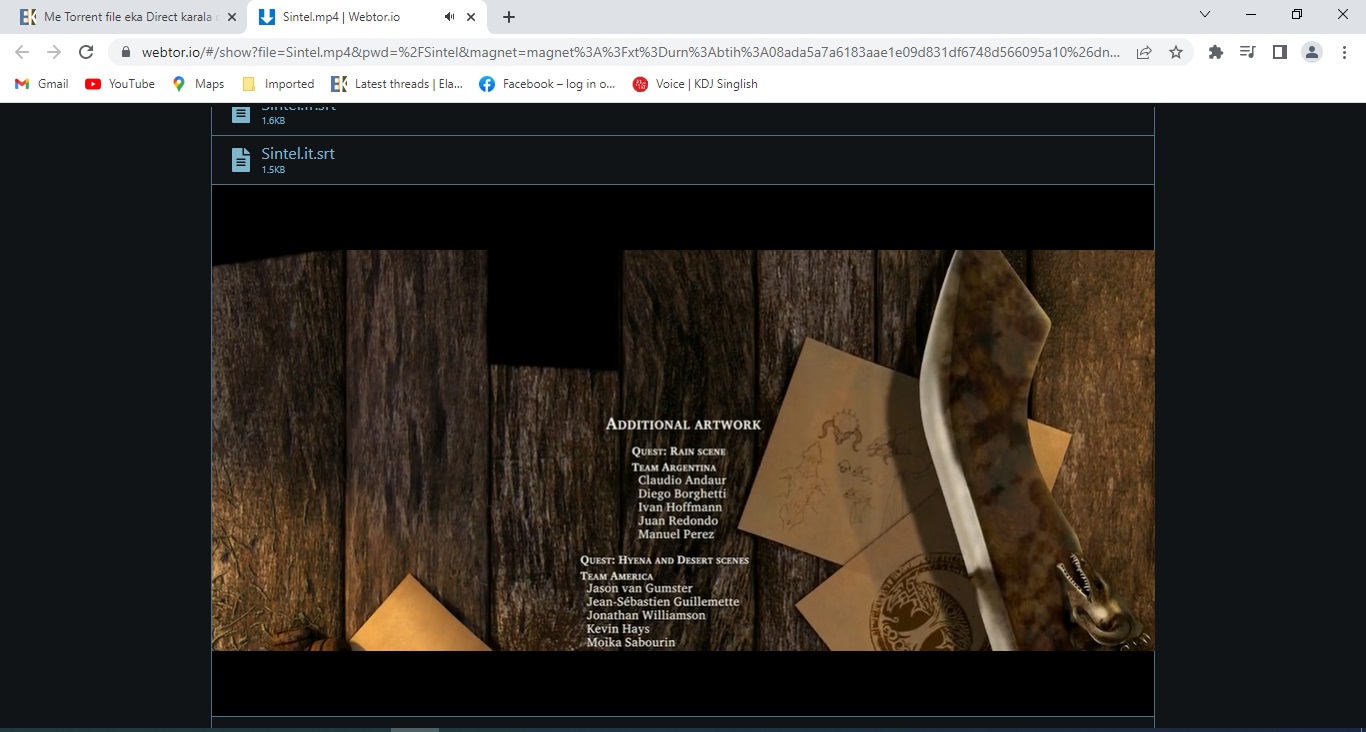The width and height of the screenshot is (1366, 732).
Task: Click the share this page icon
Action: [x=1144, y=52]
